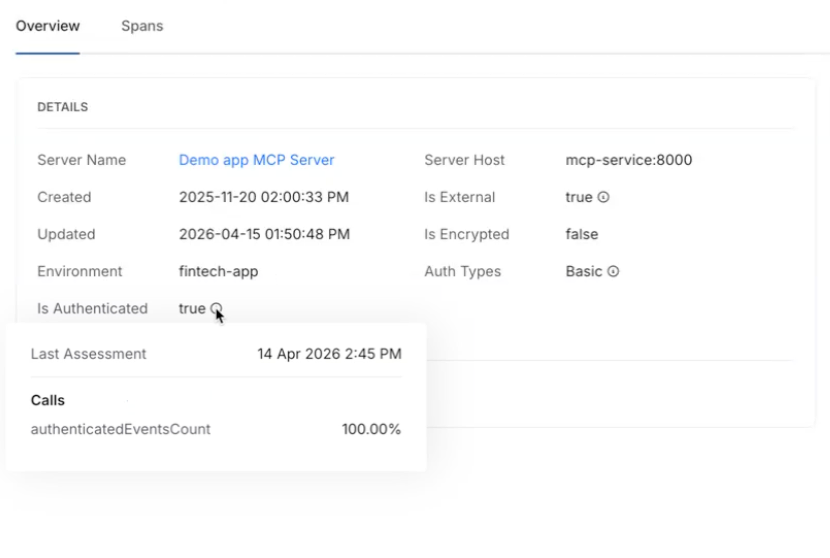Select the mcp-service:8000 server host value
830x558 pixels.
[628, 160]
